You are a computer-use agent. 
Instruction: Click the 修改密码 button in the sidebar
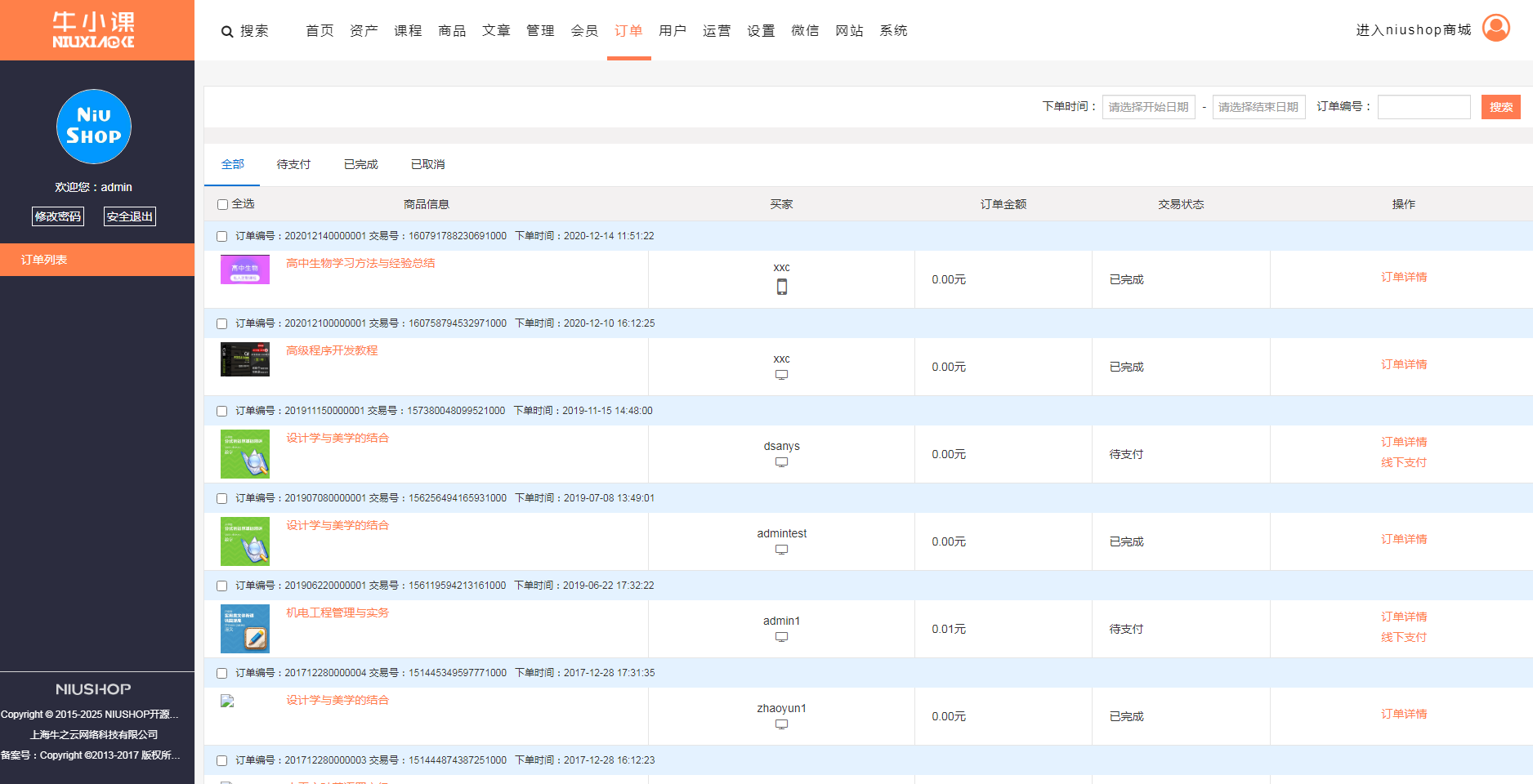pyautogui.click(x=58, y=216)
